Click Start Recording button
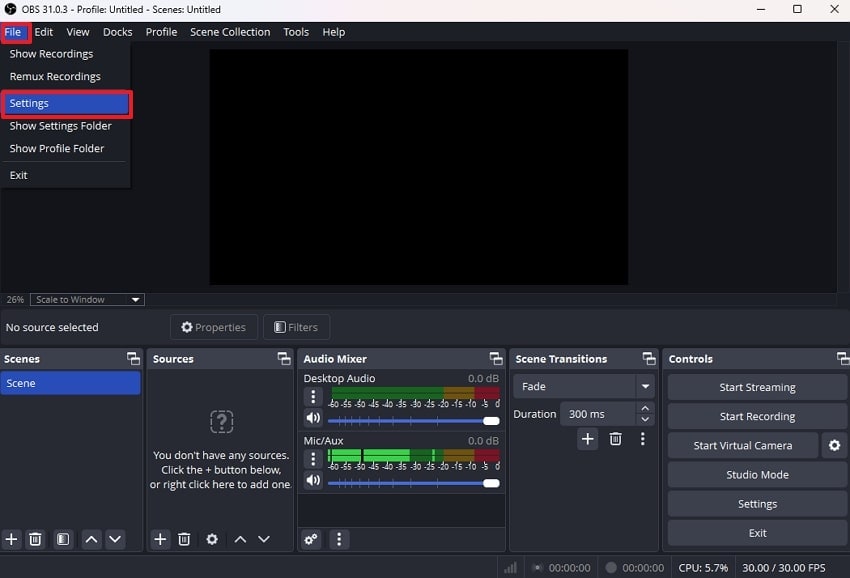The width and height of the screenshot is (850, 578). tap(757, 416)
